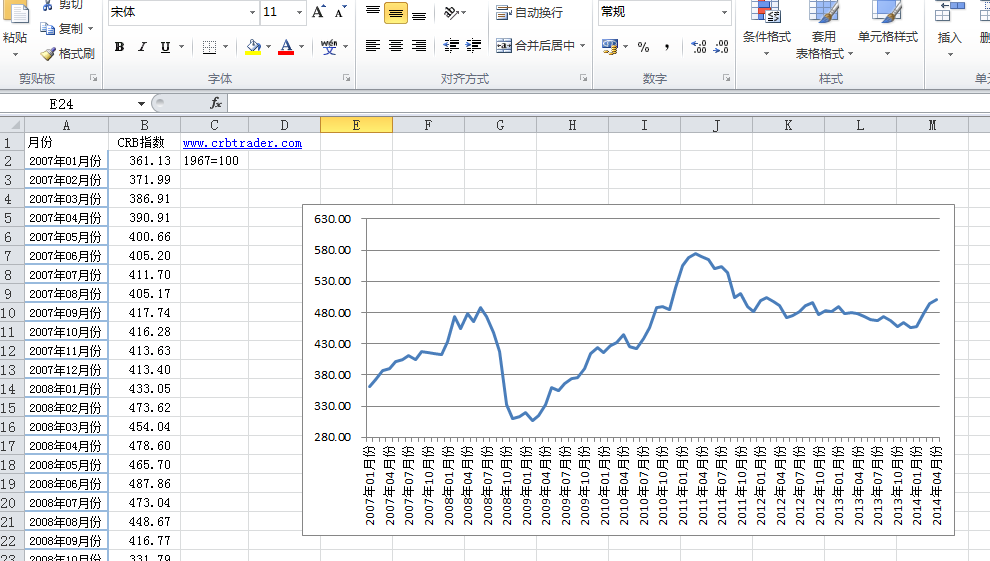Apply comma style icon
The image size is (990, 561).
click(x=667, y=47)
